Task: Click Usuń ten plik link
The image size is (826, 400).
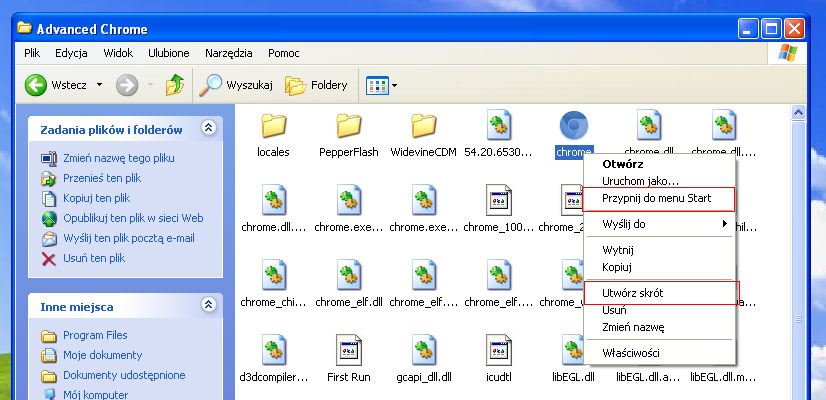Action: [94, 258]
